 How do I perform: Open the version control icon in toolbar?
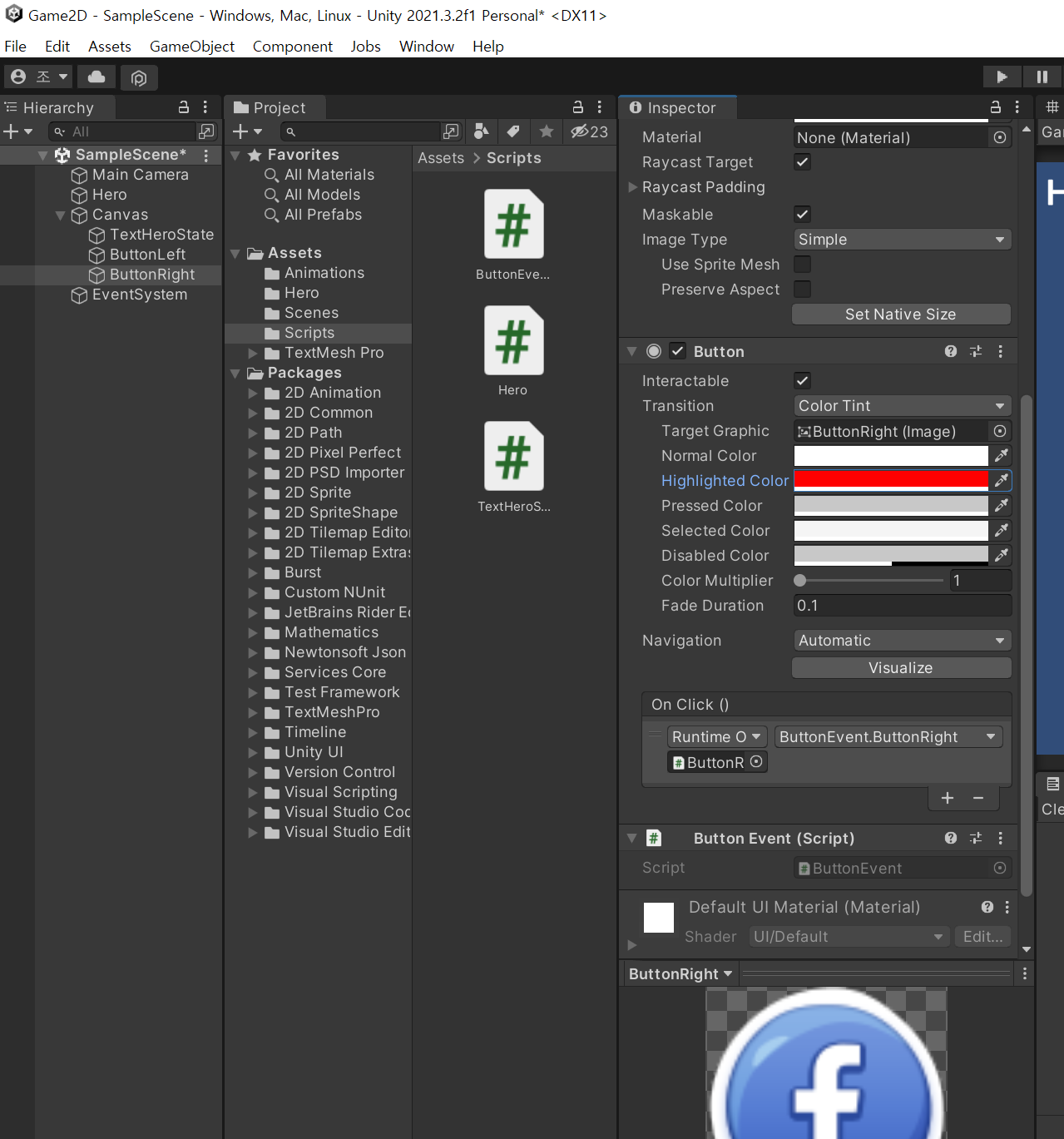click(x=139, y=77)
